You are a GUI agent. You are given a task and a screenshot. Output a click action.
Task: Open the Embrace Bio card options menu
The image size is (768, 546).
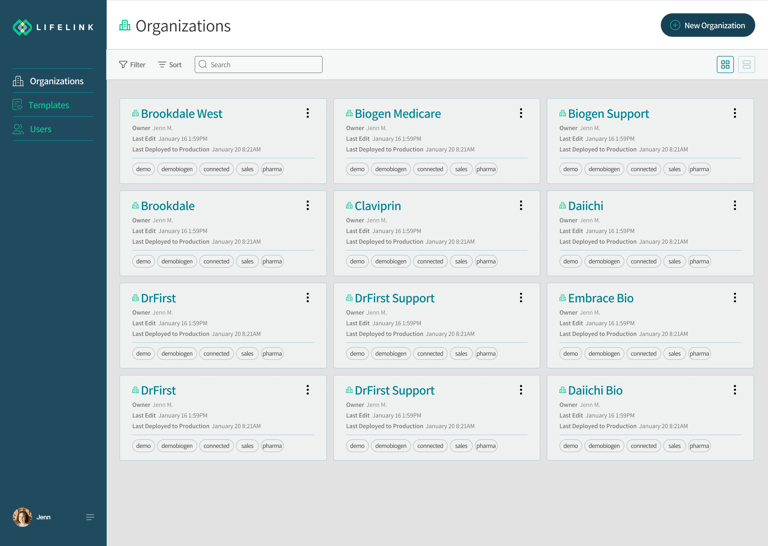point(735,297)
